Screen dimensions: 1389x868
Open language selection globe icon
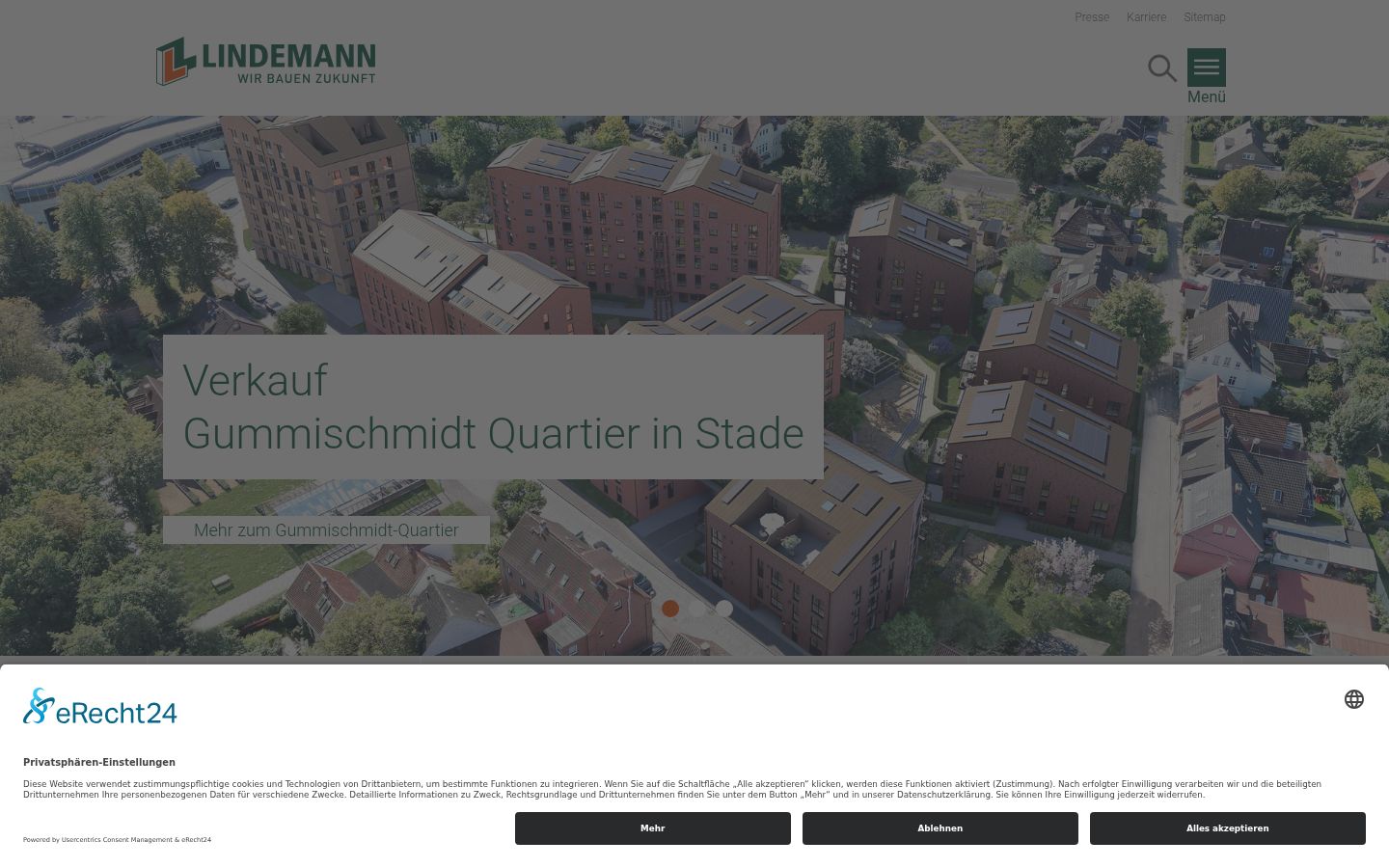pos(1354,699)
